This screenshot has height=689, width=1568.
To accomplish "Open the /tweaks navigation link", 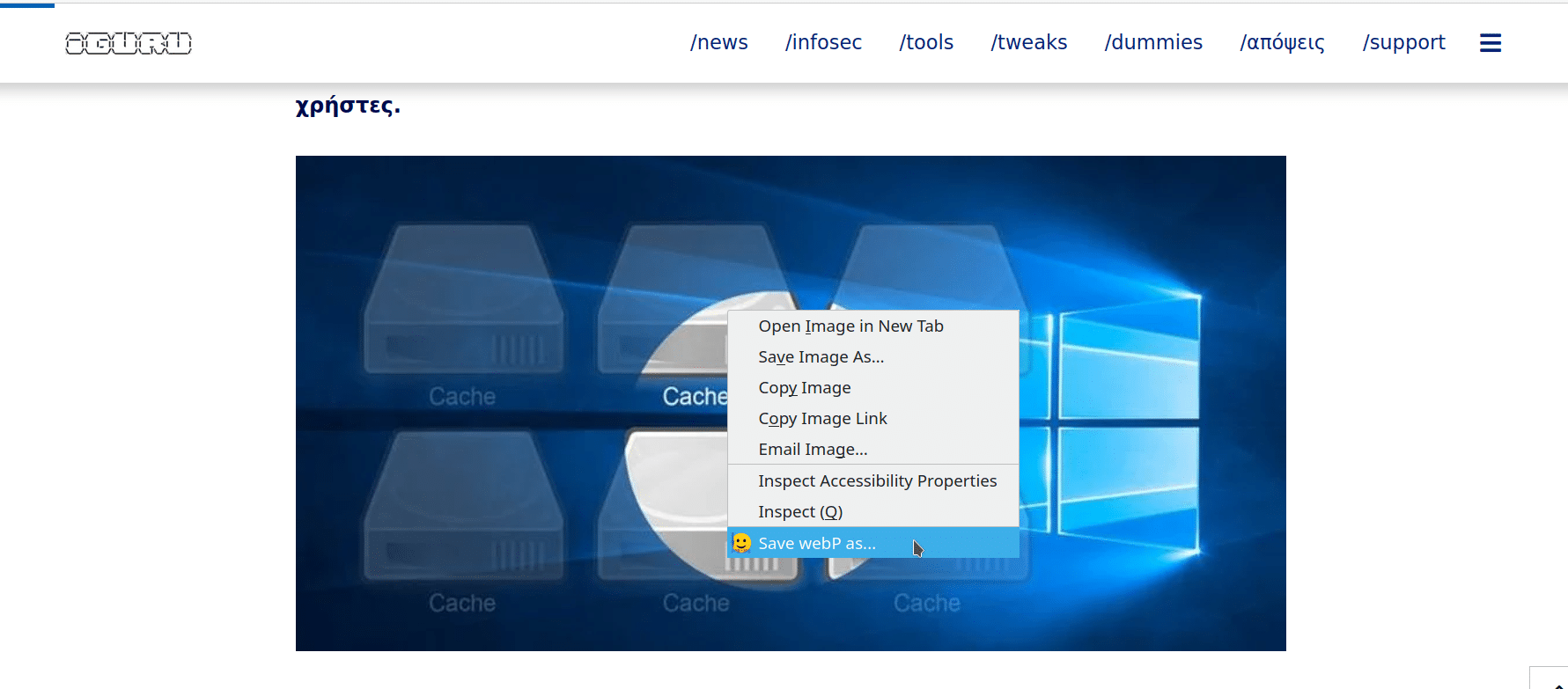I will [x=1028, y=42].
